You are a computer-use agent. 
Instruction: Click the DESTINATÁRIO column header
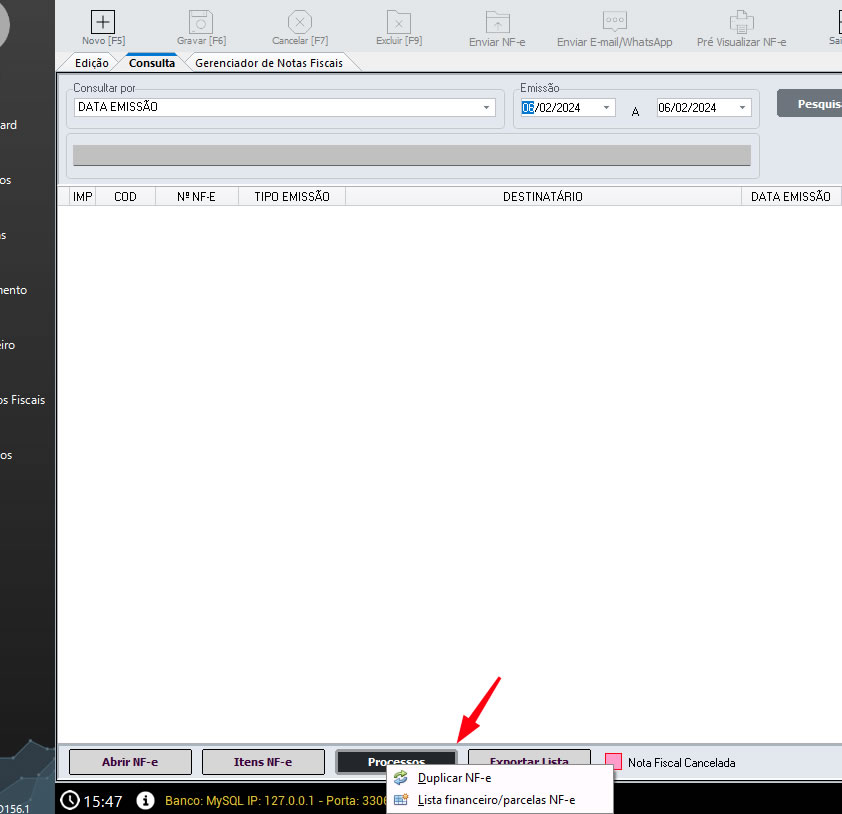pos(542,197)
